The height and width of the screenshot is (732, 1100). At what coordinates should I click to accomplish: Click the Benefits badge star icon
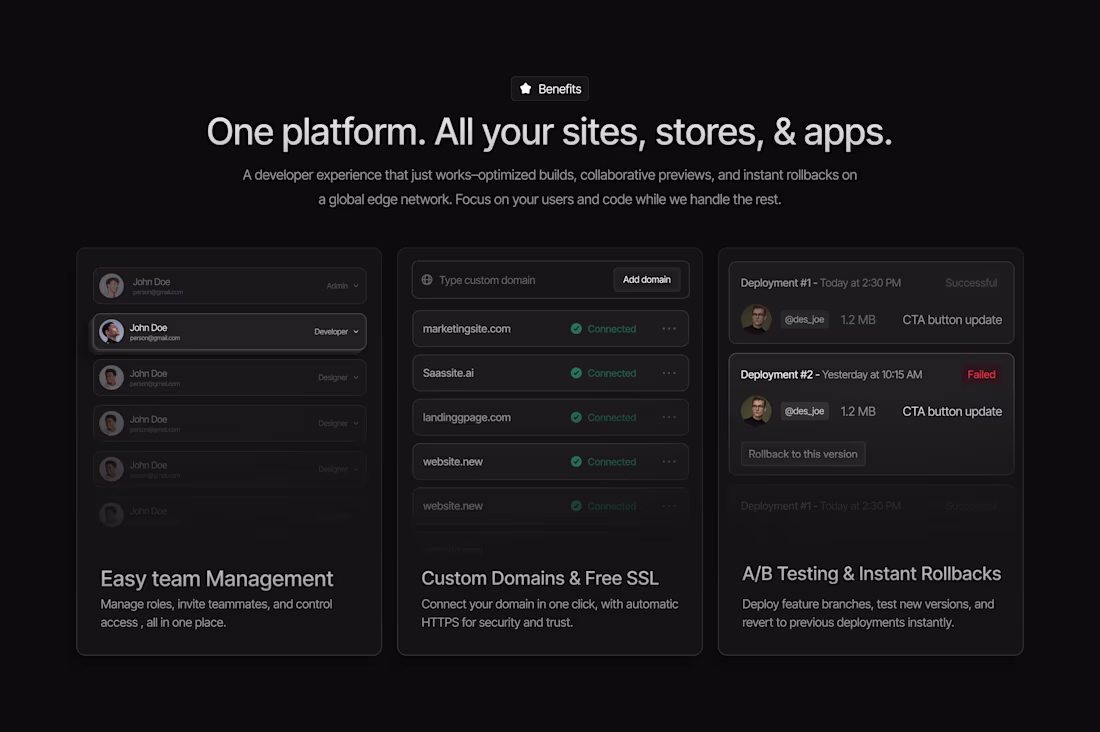tap(525, 88)
